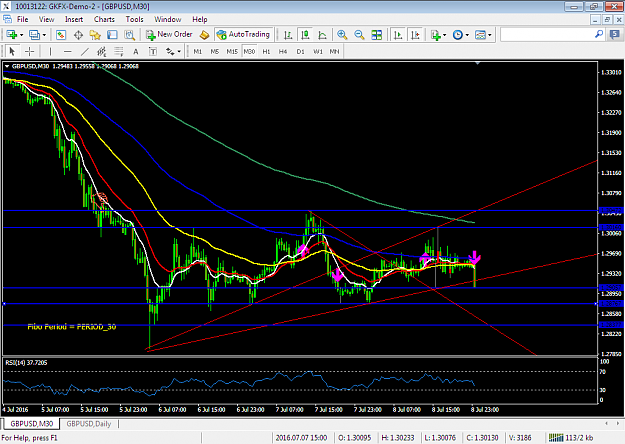Open the Strategy Tester magnifier icon
Screen dimensions: 625x444
tap(129, 35)
